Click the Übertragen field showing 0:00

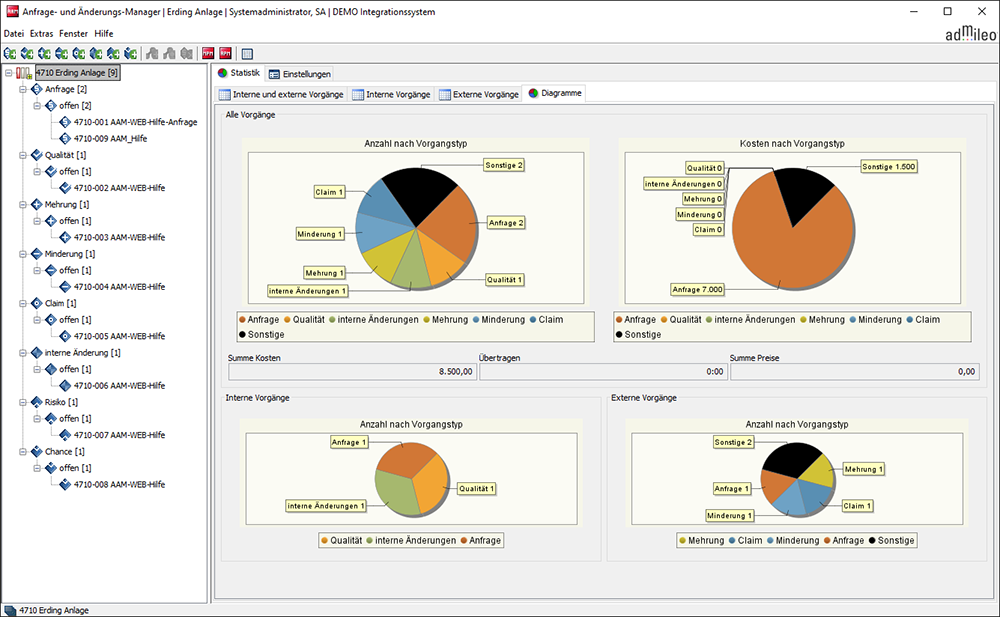[x=603, y=371]
